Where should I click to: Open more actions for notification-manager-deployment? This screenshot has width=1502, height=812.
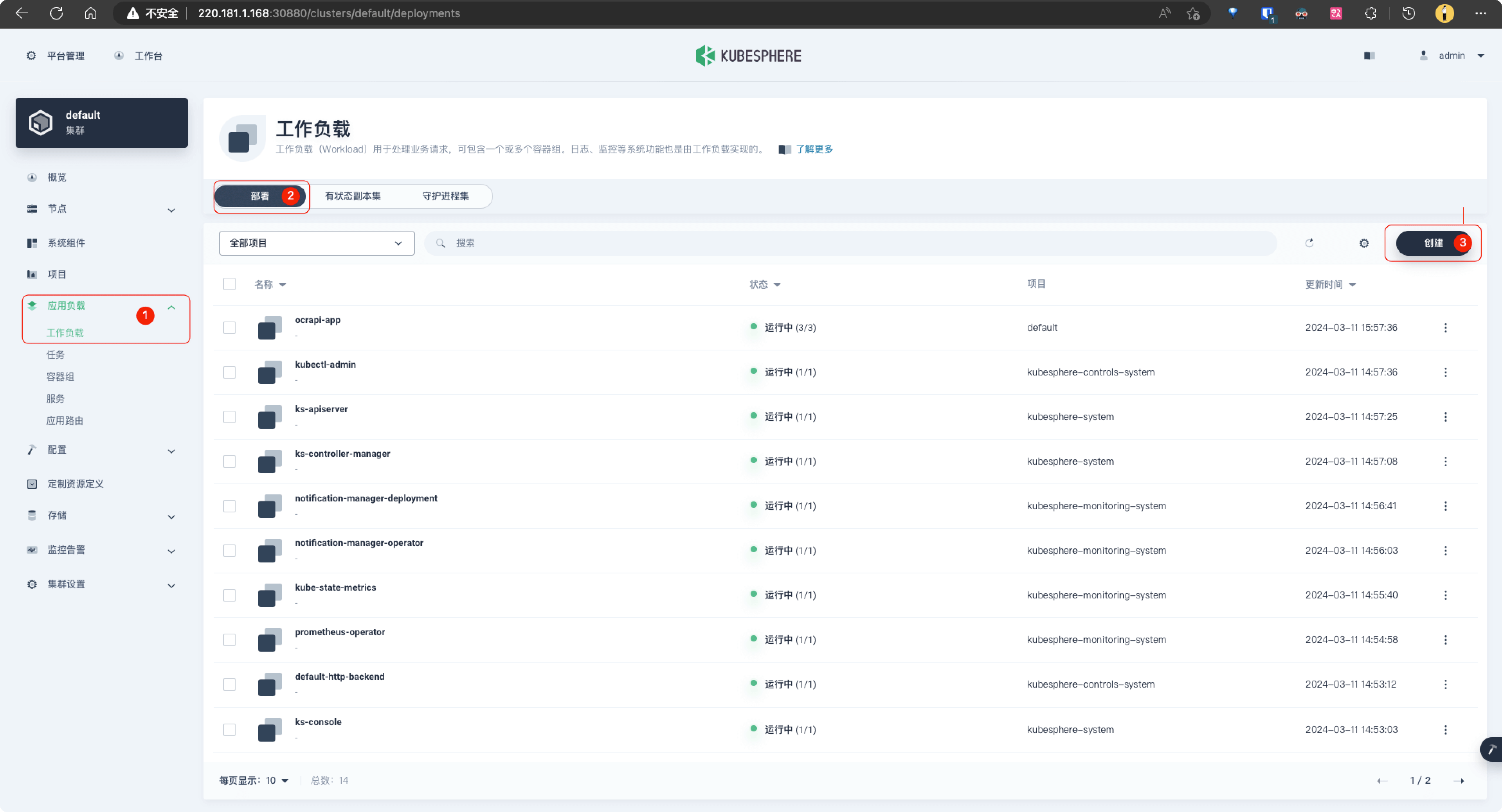(1445, 506)
